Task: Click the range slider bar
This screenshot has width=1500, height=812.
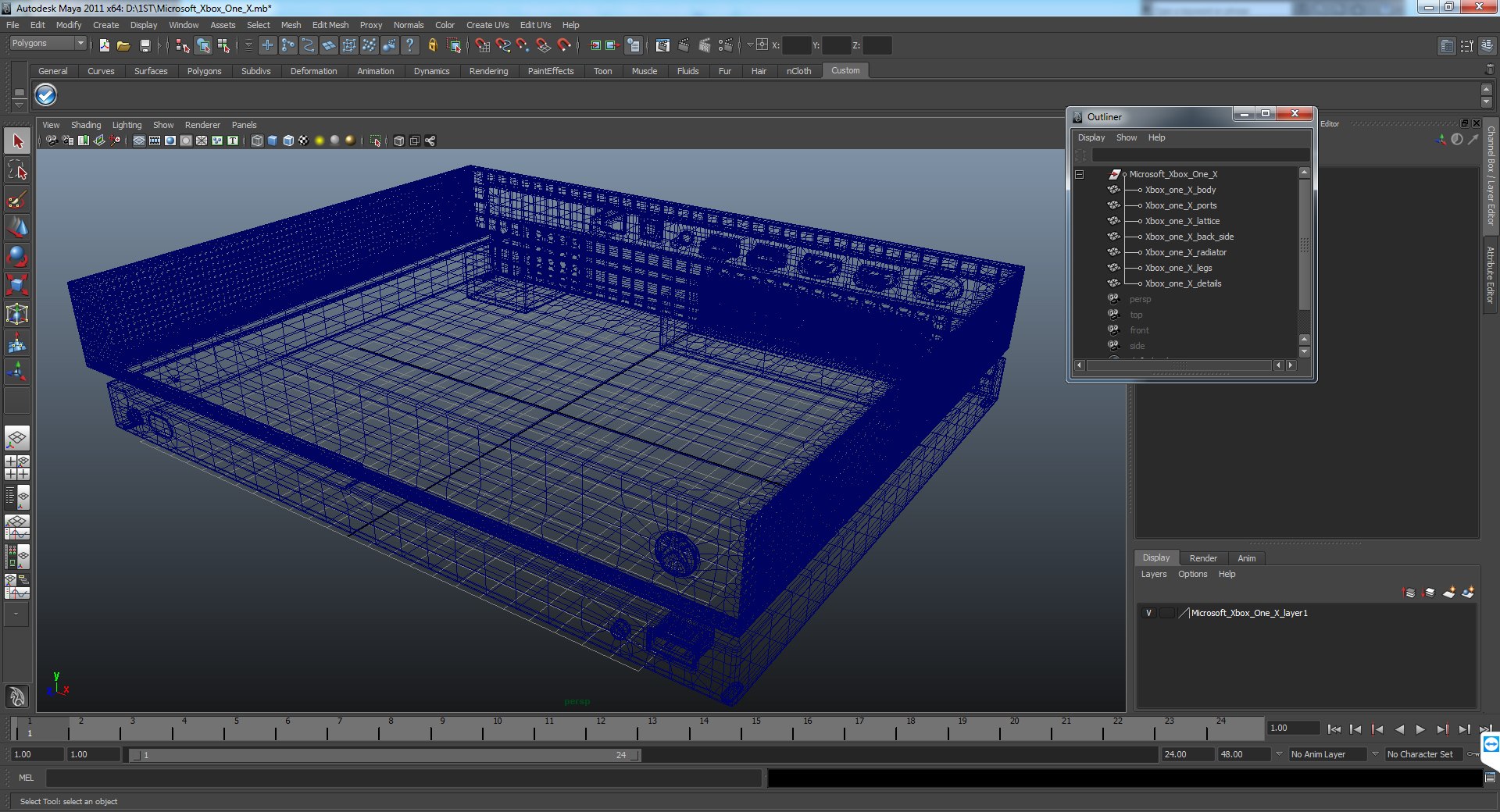Action: 384,755
